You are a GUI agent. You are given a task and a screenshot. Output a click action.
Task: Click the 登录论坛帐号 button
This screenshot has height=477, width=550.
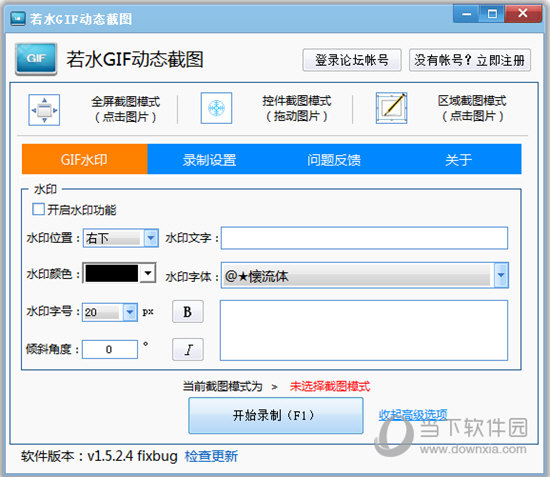point(352,60)
